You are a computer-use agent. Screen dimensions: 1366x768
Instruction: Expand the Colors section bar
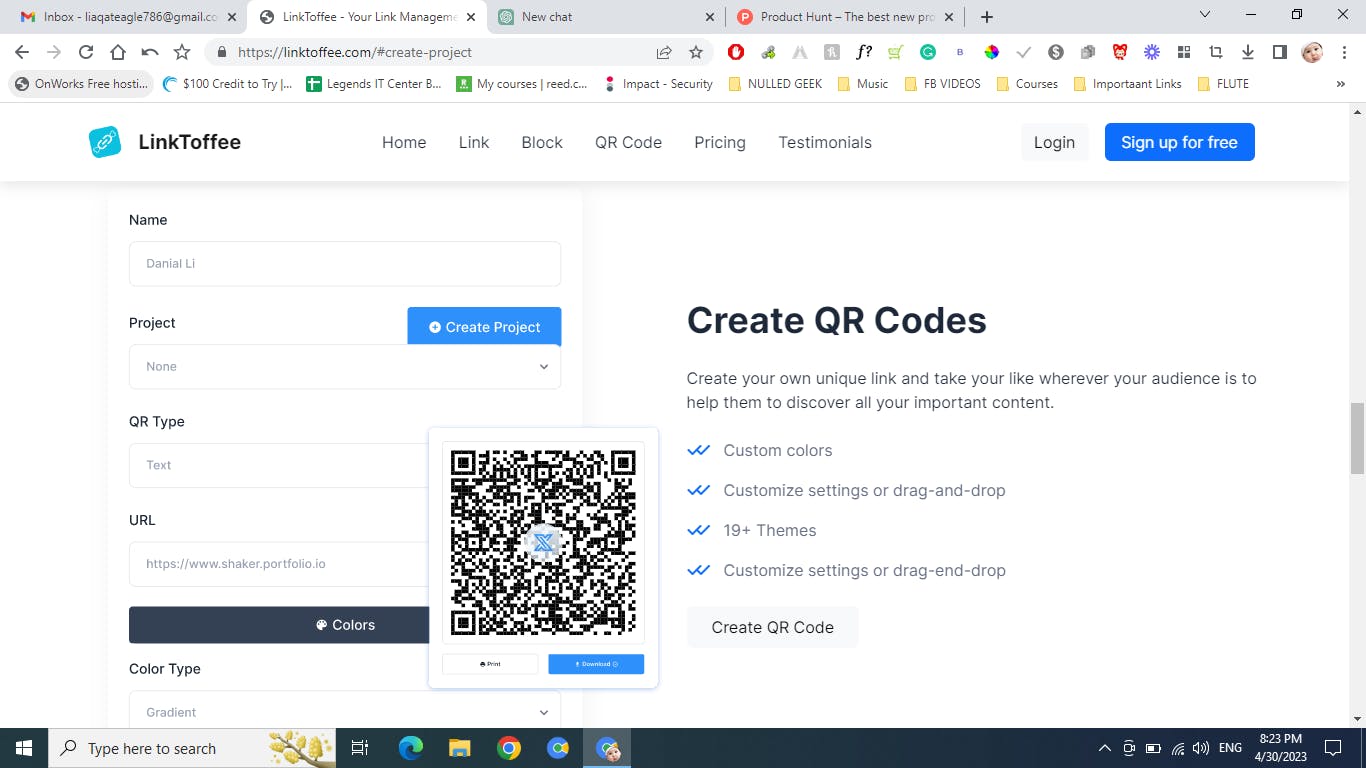click(x=280, y=625)
